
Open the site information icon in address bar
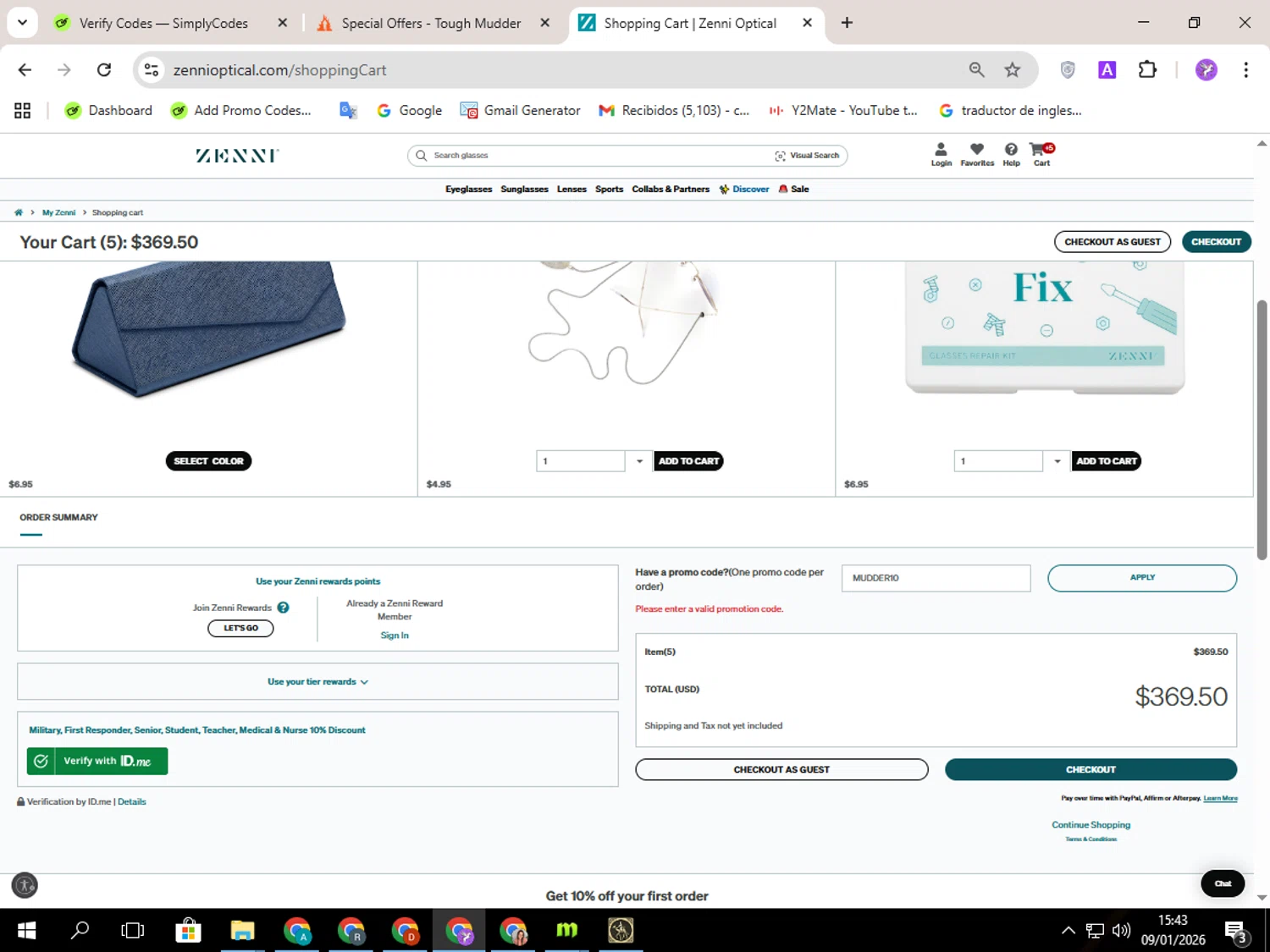[x=152, y=70]
